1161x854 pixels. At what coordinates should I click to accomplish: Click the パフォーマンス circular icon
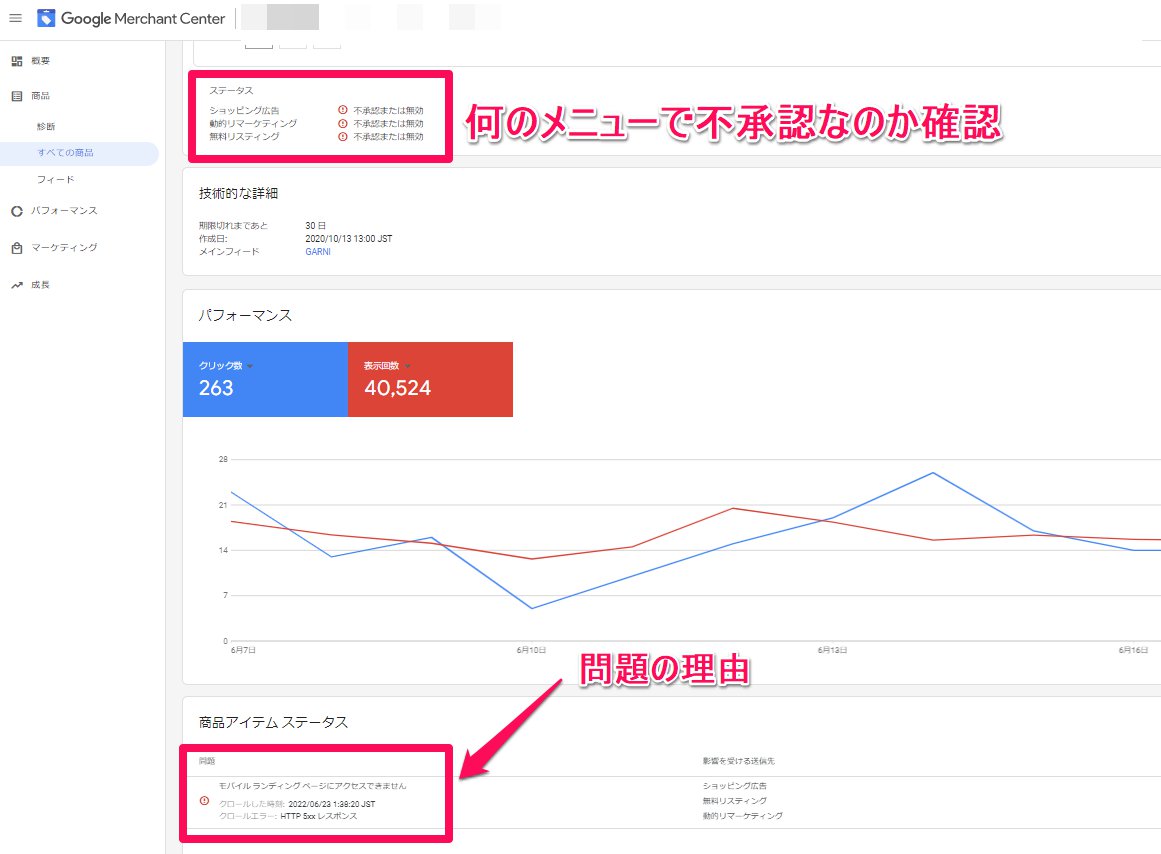[x=16, y=211]
